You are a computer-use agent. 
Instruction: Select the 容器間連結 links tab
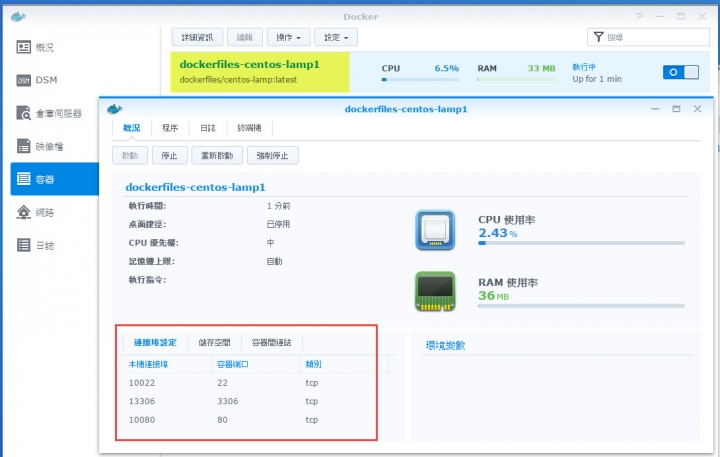coord(271,342)
